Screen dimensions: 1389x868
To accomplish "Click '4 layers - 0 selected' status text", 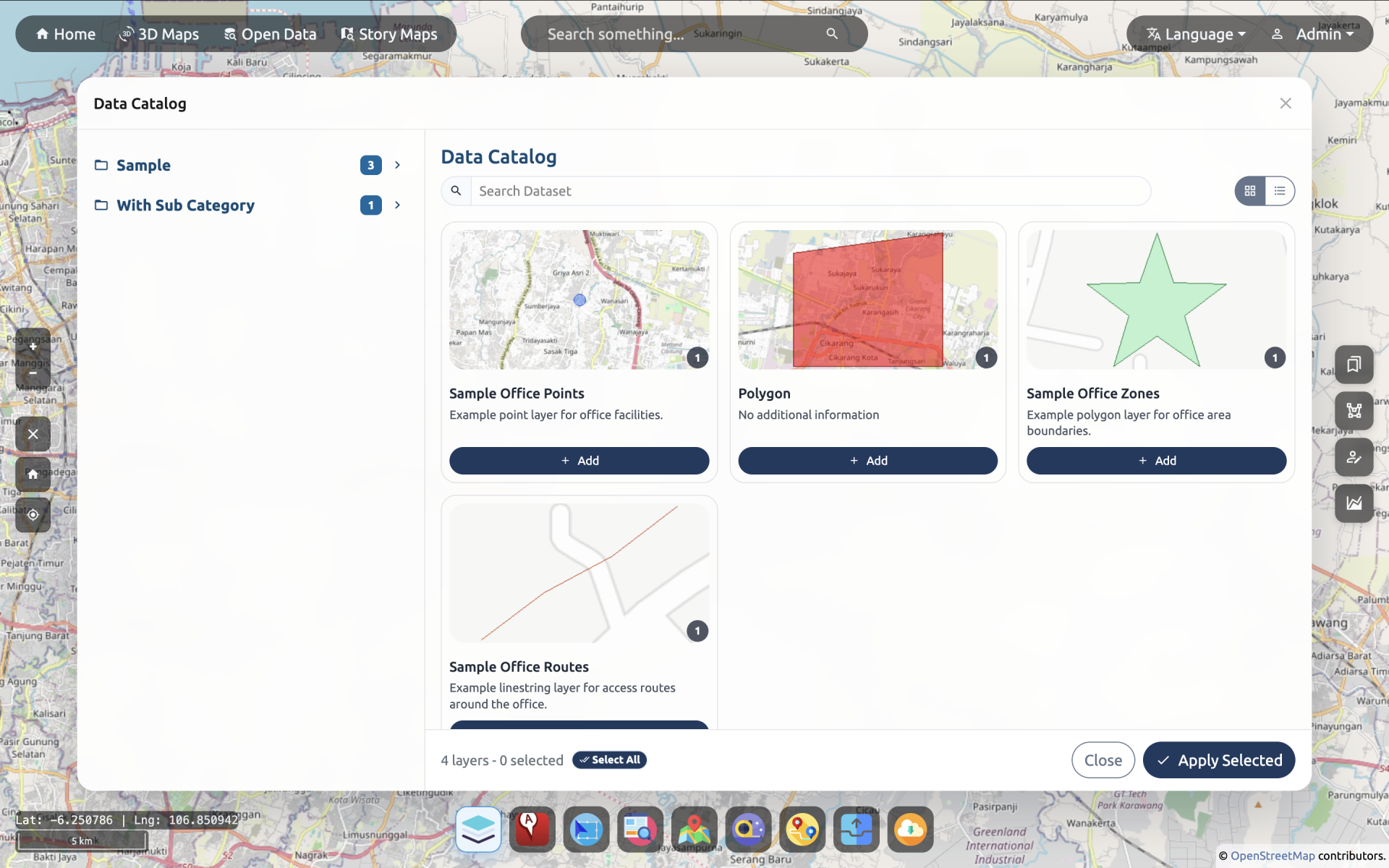I will tap(502, 760).
